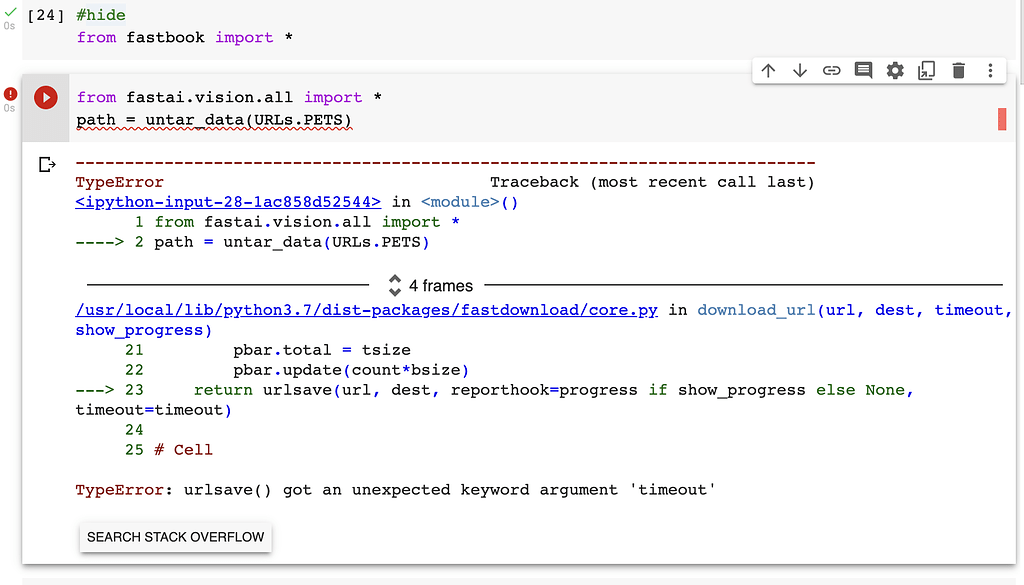Image resolution: width=1024 pixels, height=585 pixels.
Task: Open the cell settings gear
Action: [x=895, y=70]
